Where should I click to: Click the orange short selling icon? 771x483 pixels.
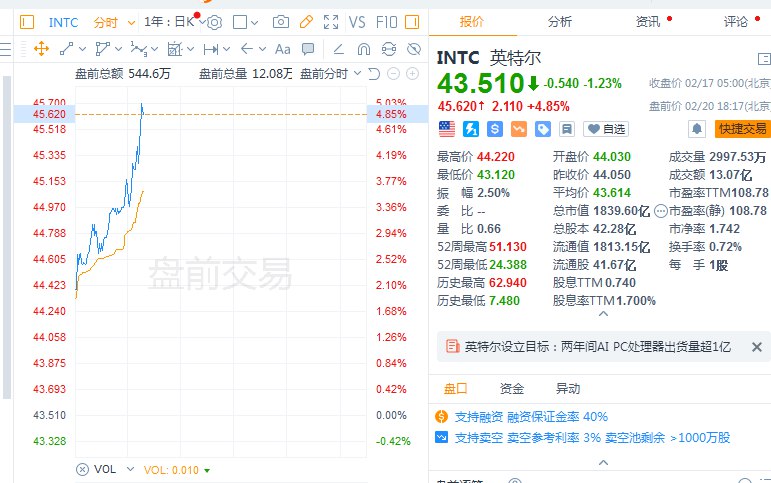(519, 129)
